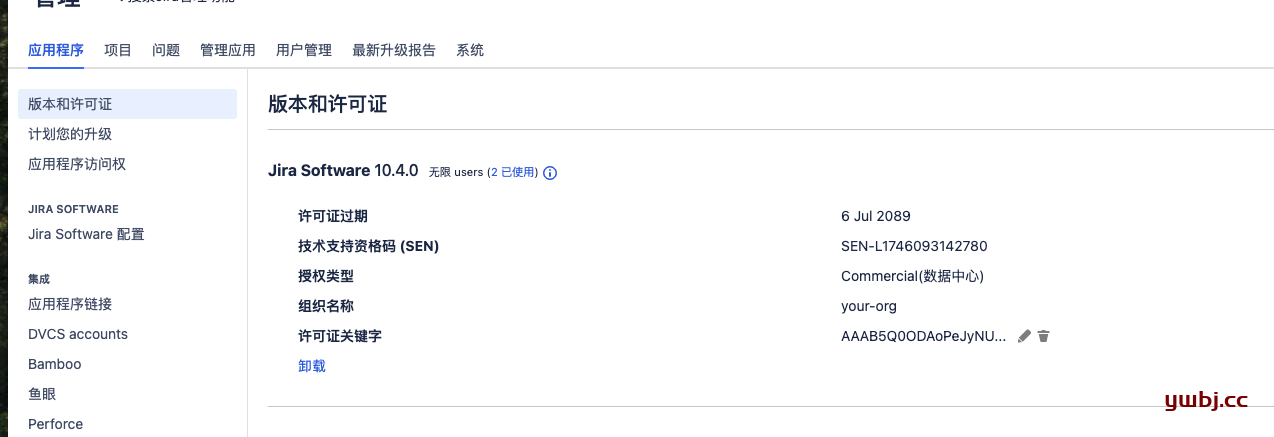
Task: Switch to the 问题 tab
Action: 166,50
